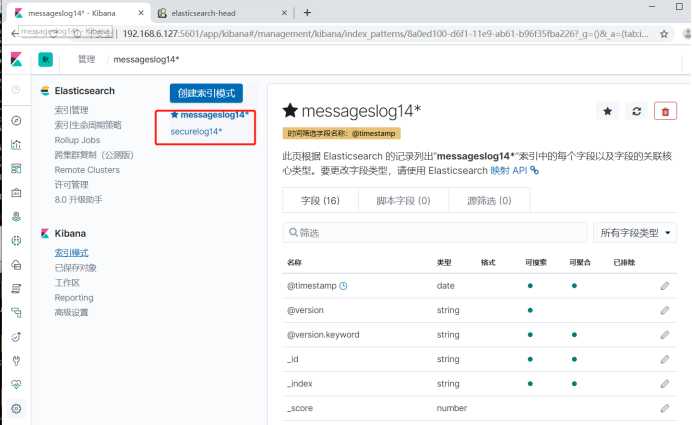The height and width of the screenshot is (425, 692).
Task: Edit the @timestamp field pencil
Action: click(x=665, y=286)
